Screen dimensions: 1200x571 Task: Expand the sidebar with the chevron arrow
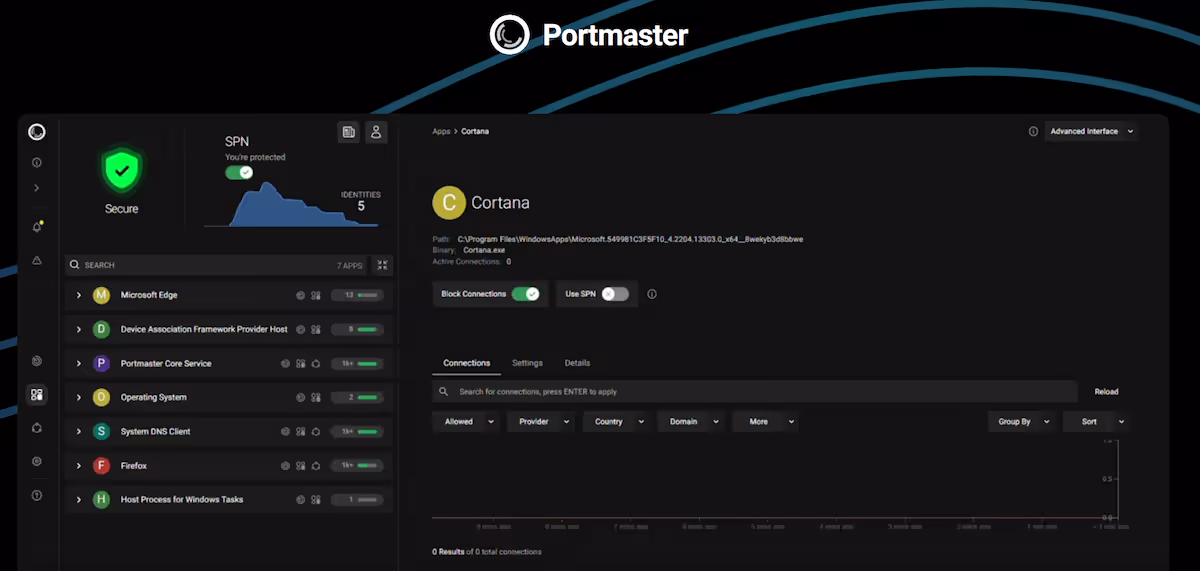pos(37,188)
